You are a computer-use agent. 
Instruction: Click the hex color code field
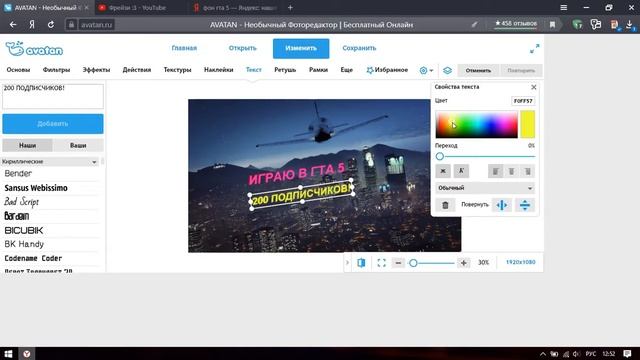click(523, 101)
